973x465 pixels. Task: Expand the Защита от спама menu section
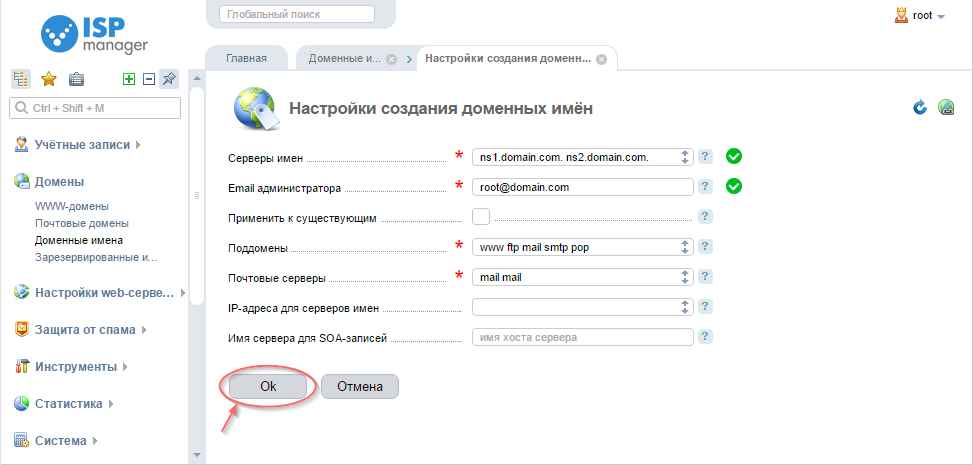coord(144,330)
